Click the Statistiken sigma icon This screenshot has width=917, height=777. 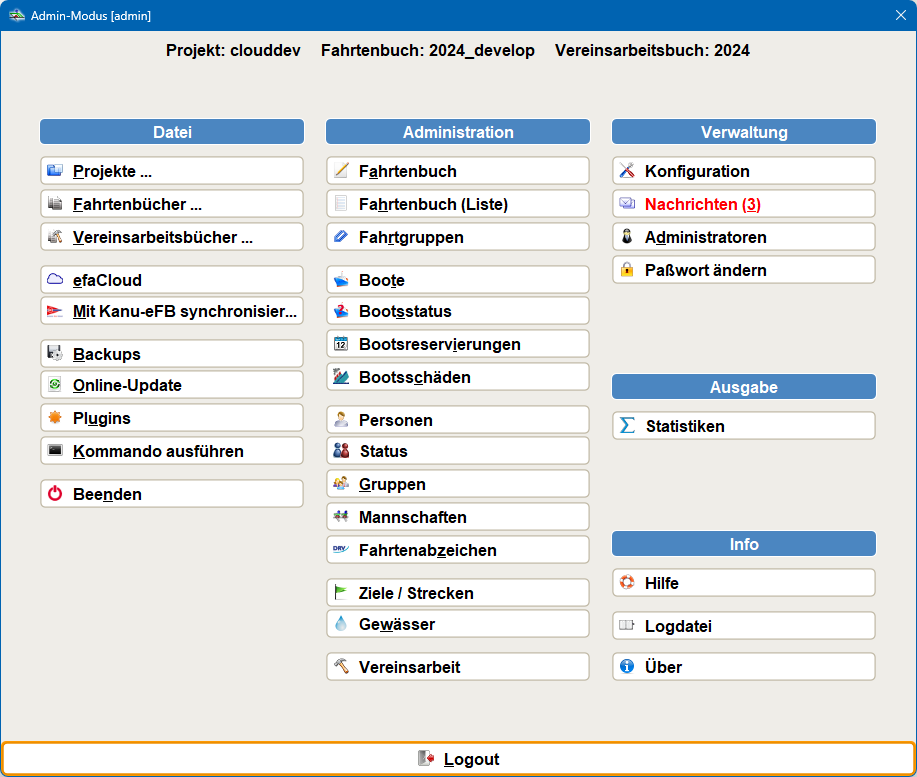pyautogui.click(x=627, y=426)
